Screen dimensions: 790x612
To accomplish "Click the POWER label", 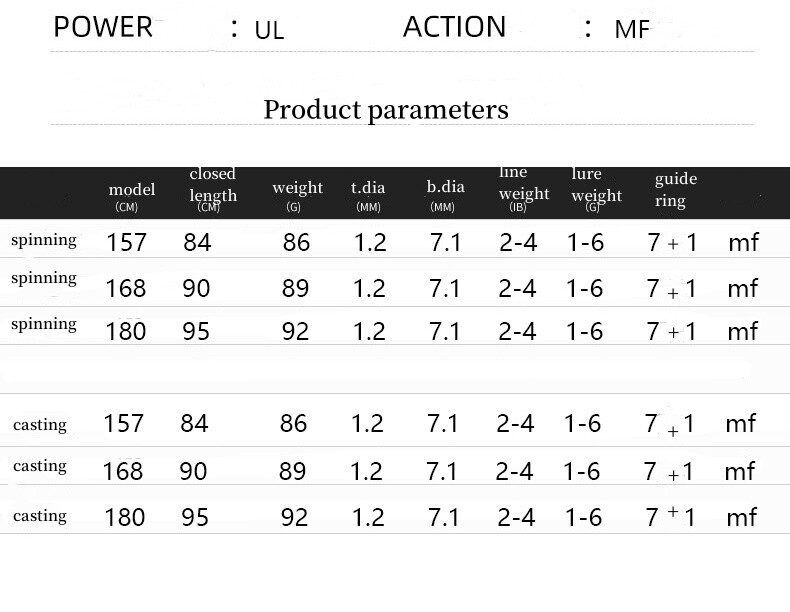I will (x=103, y=27).
